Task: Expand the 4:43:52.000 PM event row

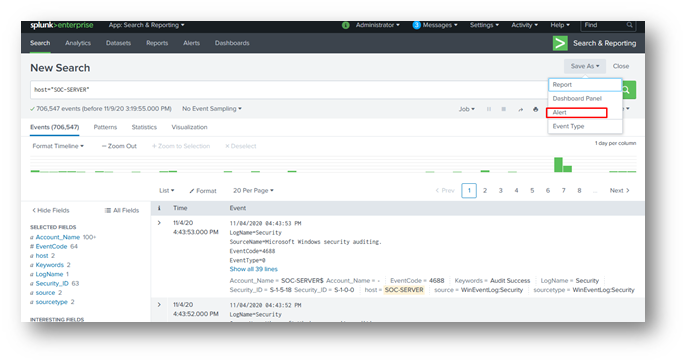Action: point(159,305)
